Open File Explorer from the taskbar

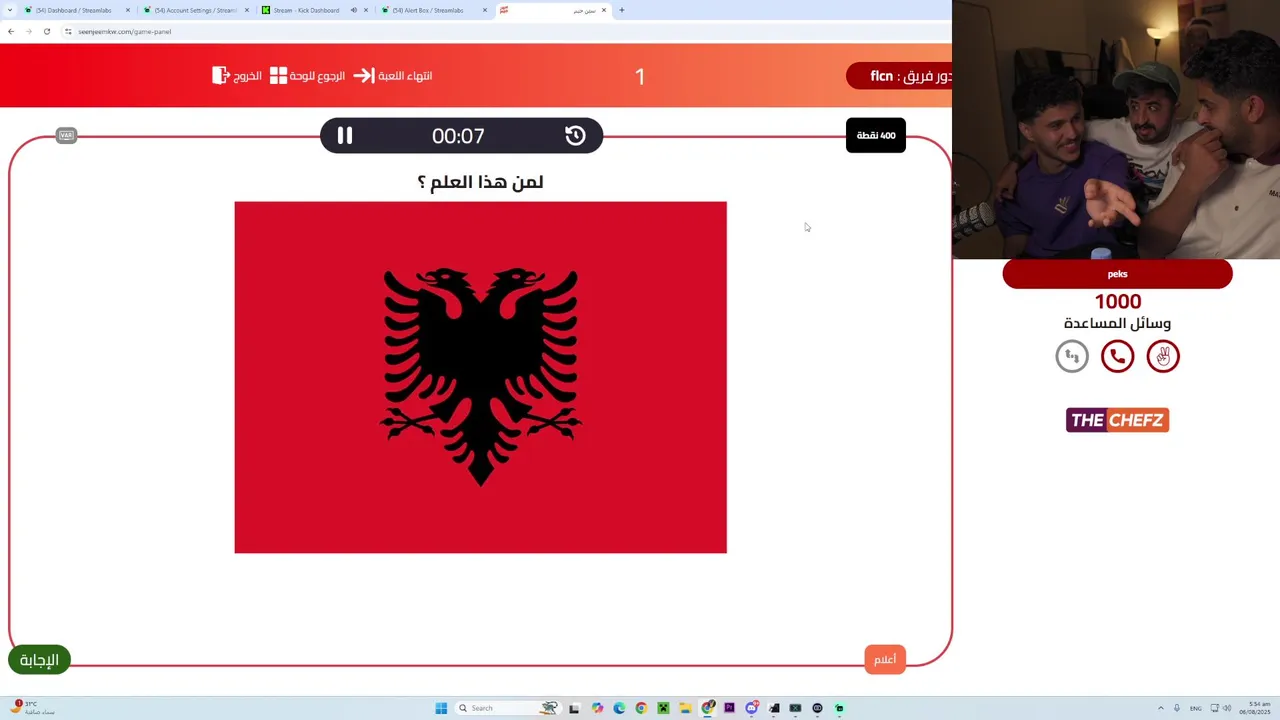click(685, 708)
